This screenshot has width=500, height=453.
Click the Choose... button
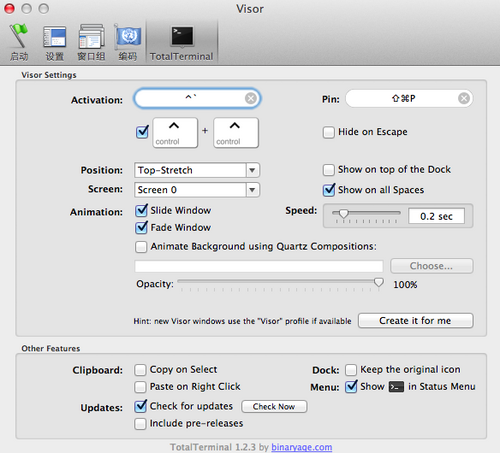coord(431,266)
